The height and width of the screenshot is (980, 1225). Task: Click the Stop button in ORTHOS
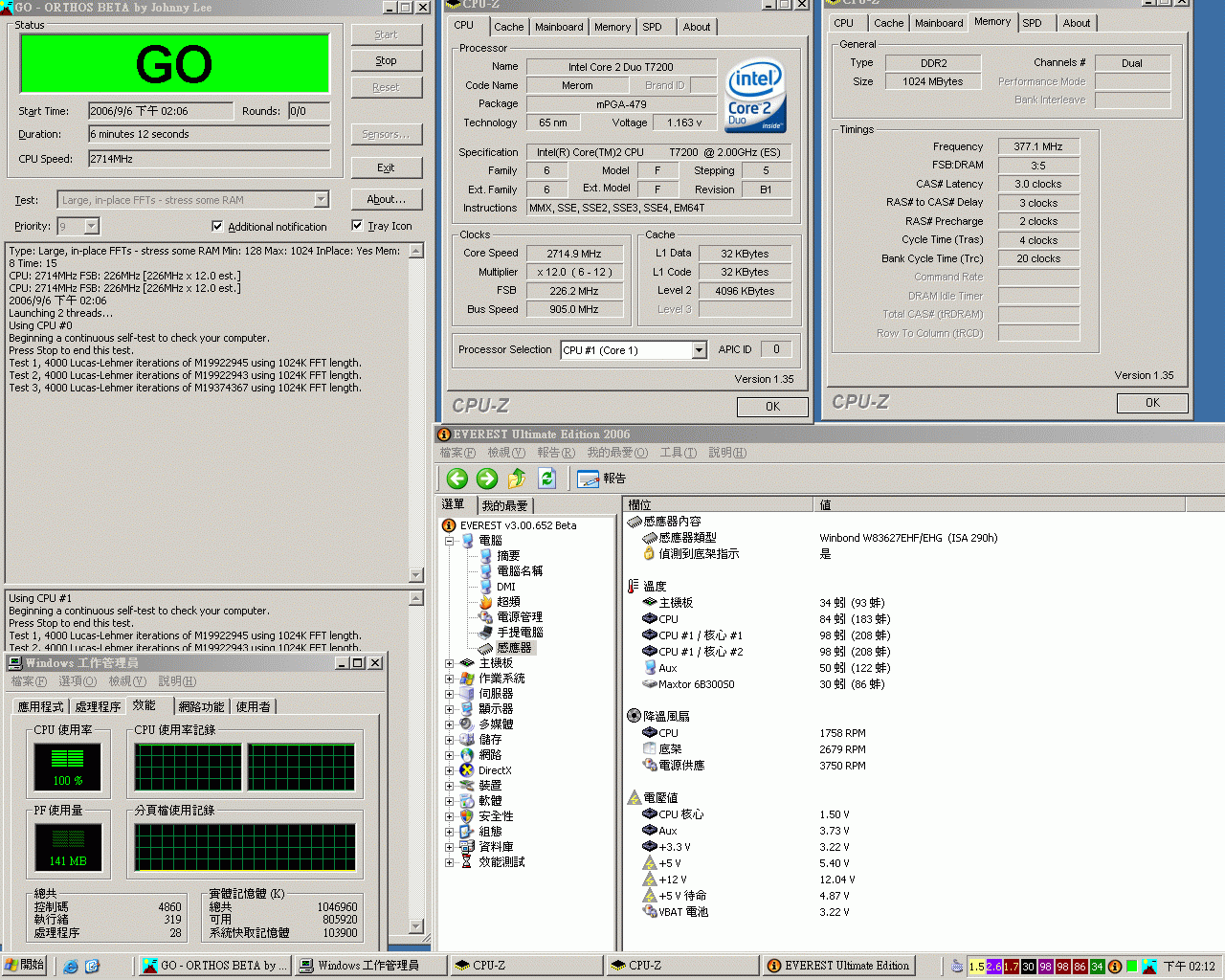[386, 60]
